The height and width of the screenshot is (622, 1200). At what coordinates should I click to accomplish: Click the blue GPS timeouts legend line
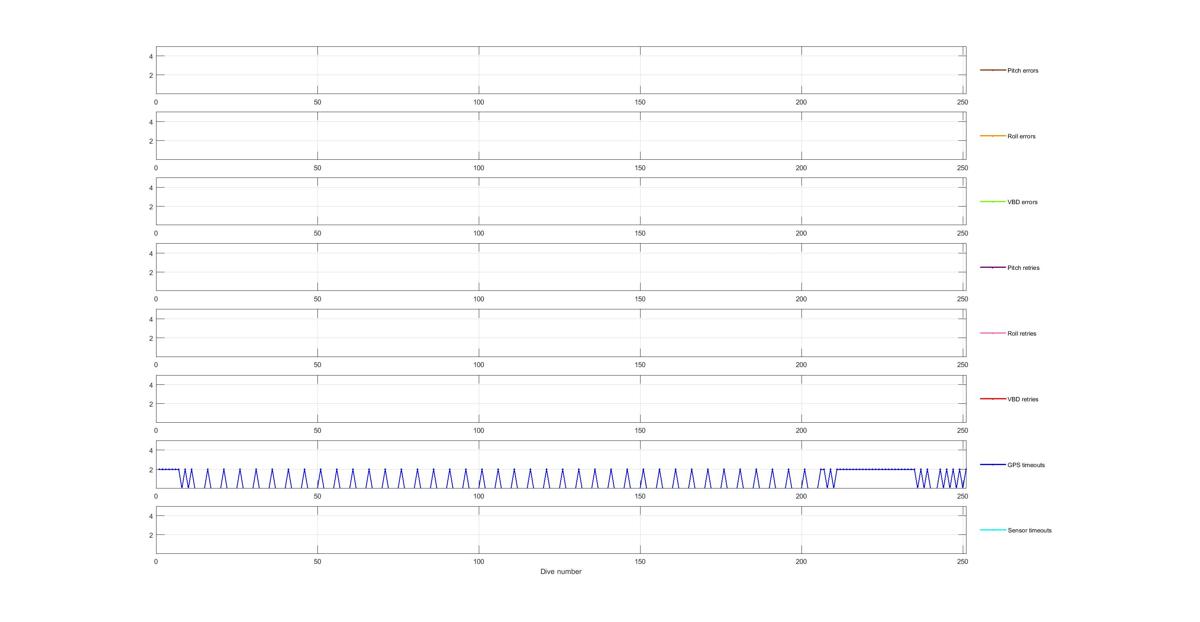[x=992, y=464]
